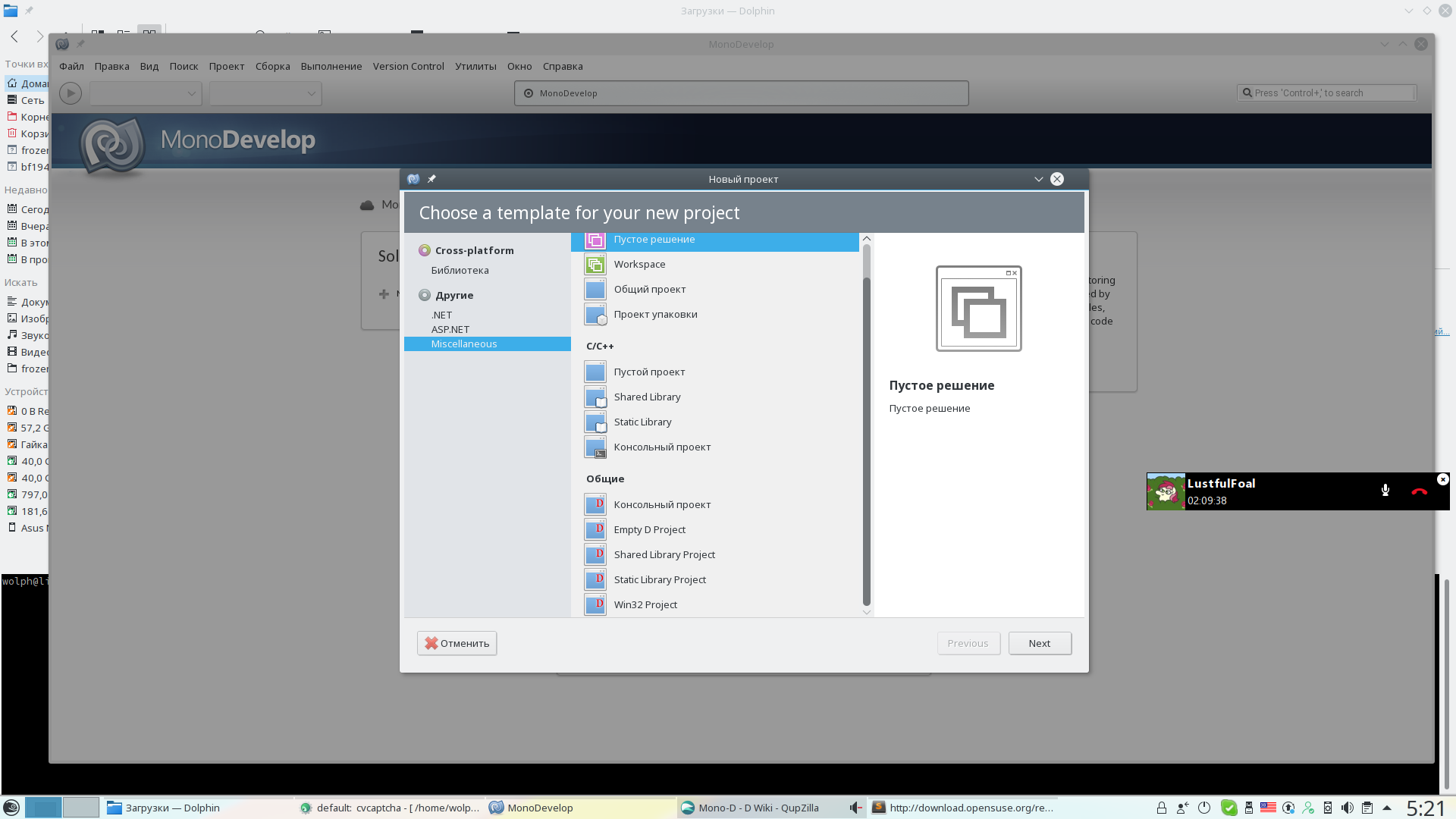The image size is (1456, 819).
Task: Open the Новый проект titlebar chevron menu
Action: coord(1039,179)
